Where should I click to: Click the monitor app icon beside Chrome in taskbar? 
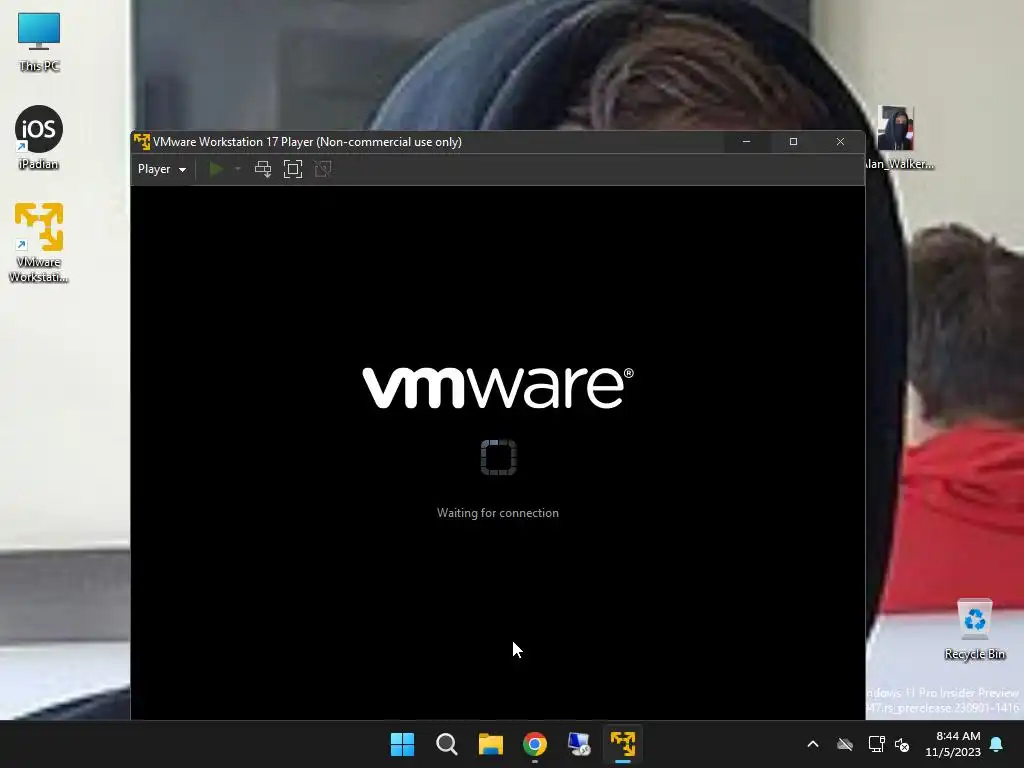579,744
